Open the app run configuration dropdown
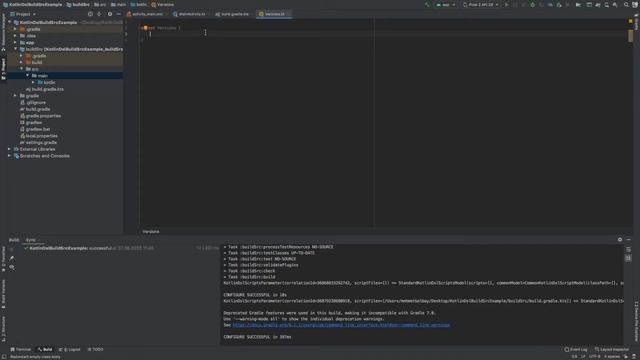This screenshot has width=640, height=360. [x=446, y=5]
